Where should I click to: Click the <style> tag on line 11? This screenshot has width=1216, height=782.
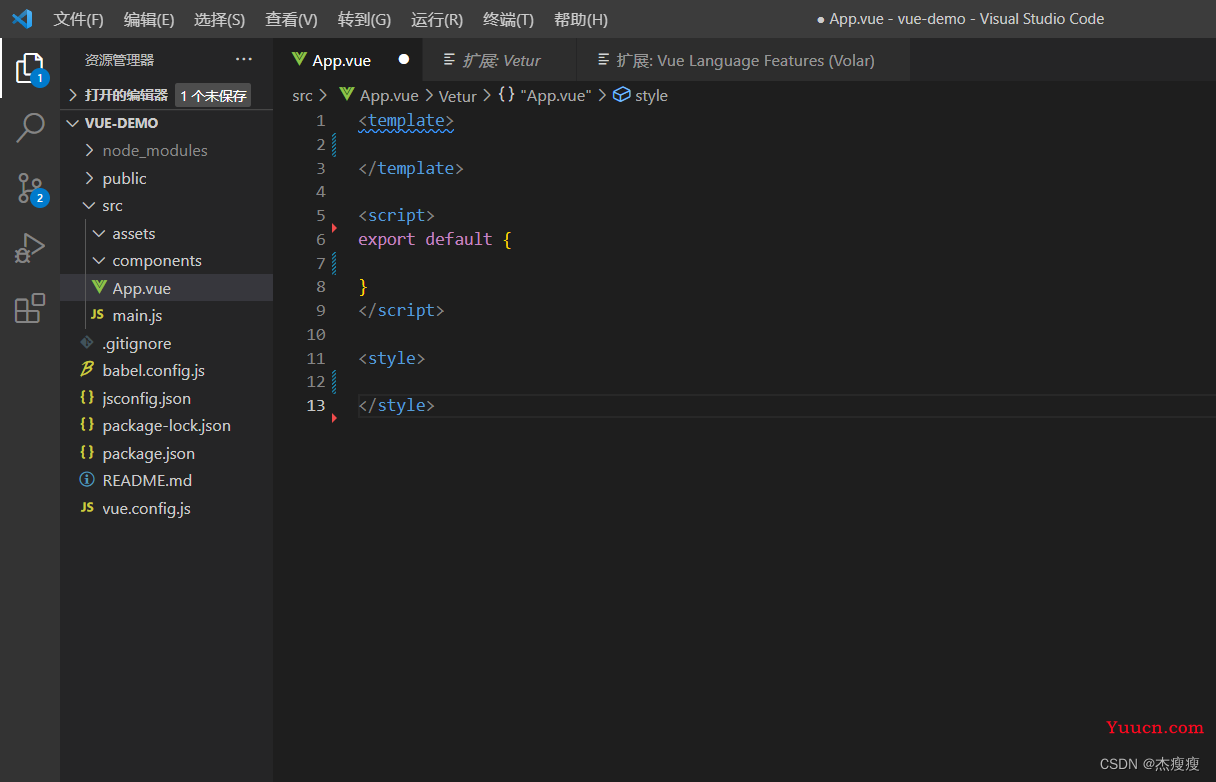(x=392, y=358)
